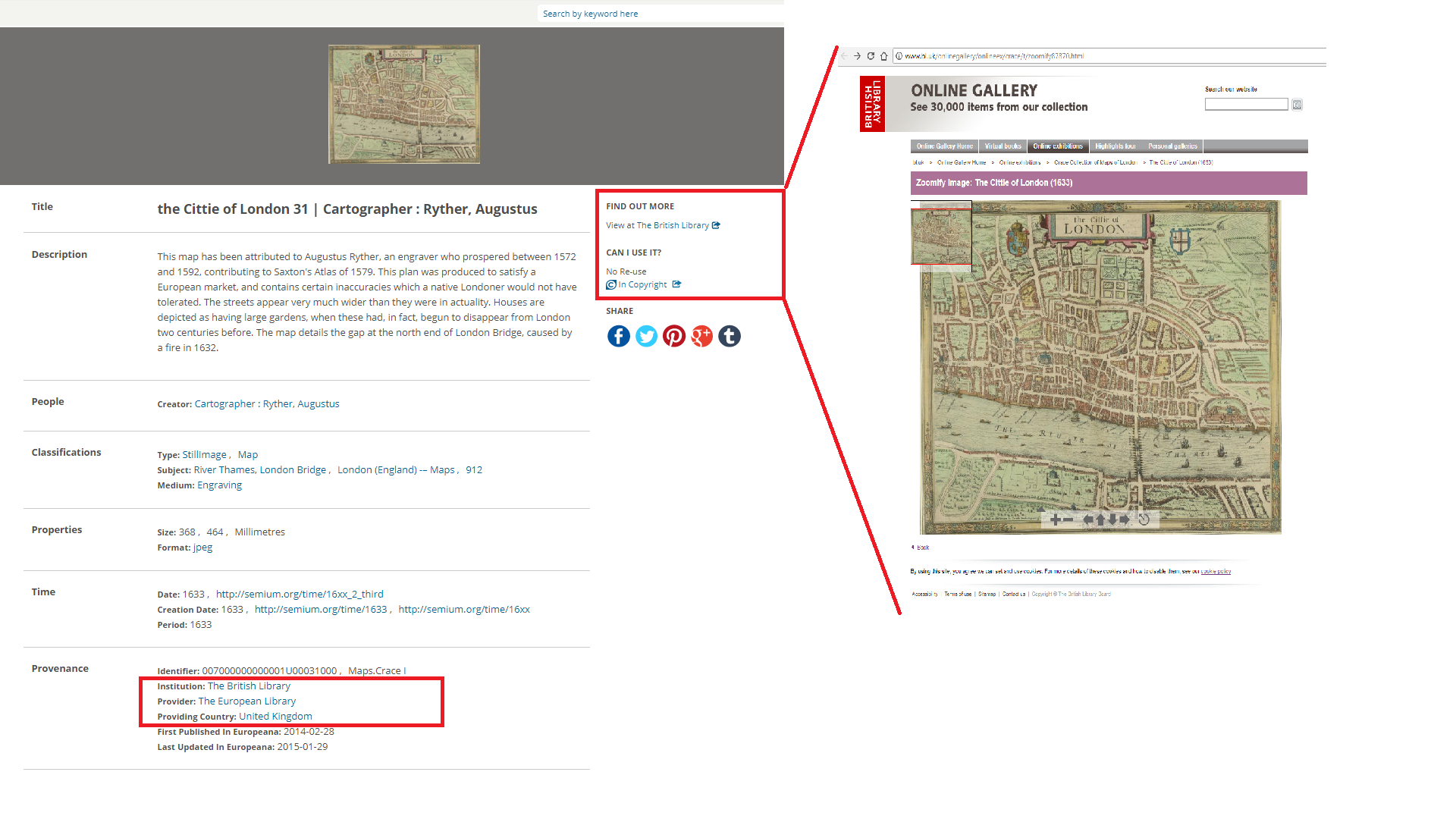Click The British Library institution link
1456x819 pixels.
(249, 686)
